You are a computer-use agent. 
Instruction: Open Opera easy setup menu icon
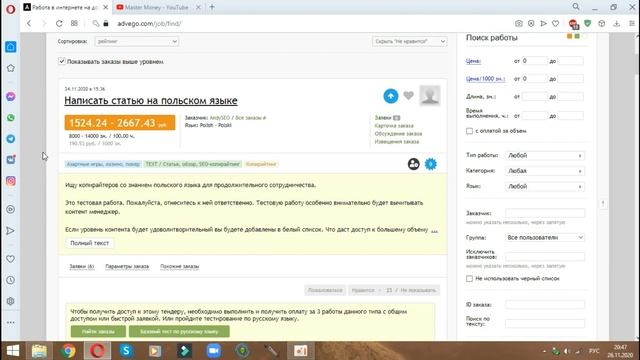[631, 24]
